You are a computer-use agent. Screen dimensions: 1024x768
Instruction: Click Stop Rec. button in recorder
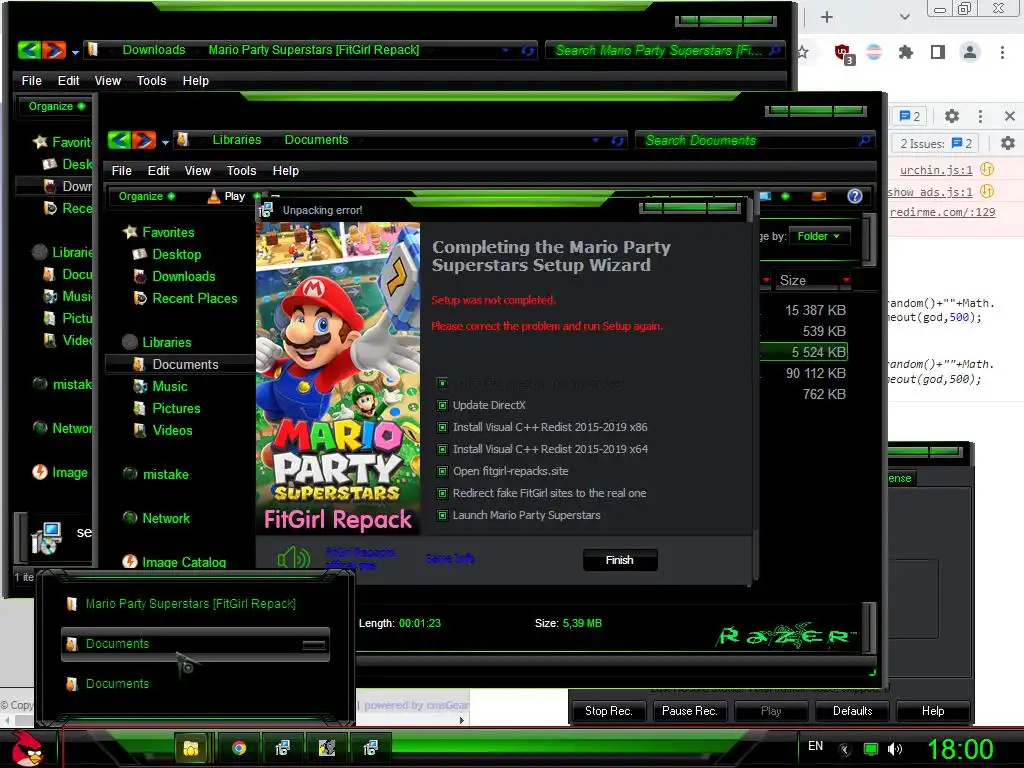(x=609, y=711)
